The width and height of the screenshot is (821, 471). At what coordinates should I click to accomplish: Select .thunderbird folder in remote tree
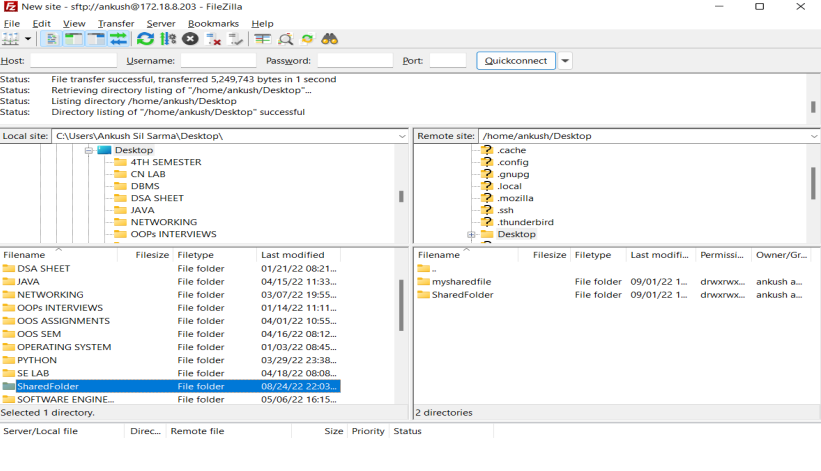[525, 222]
